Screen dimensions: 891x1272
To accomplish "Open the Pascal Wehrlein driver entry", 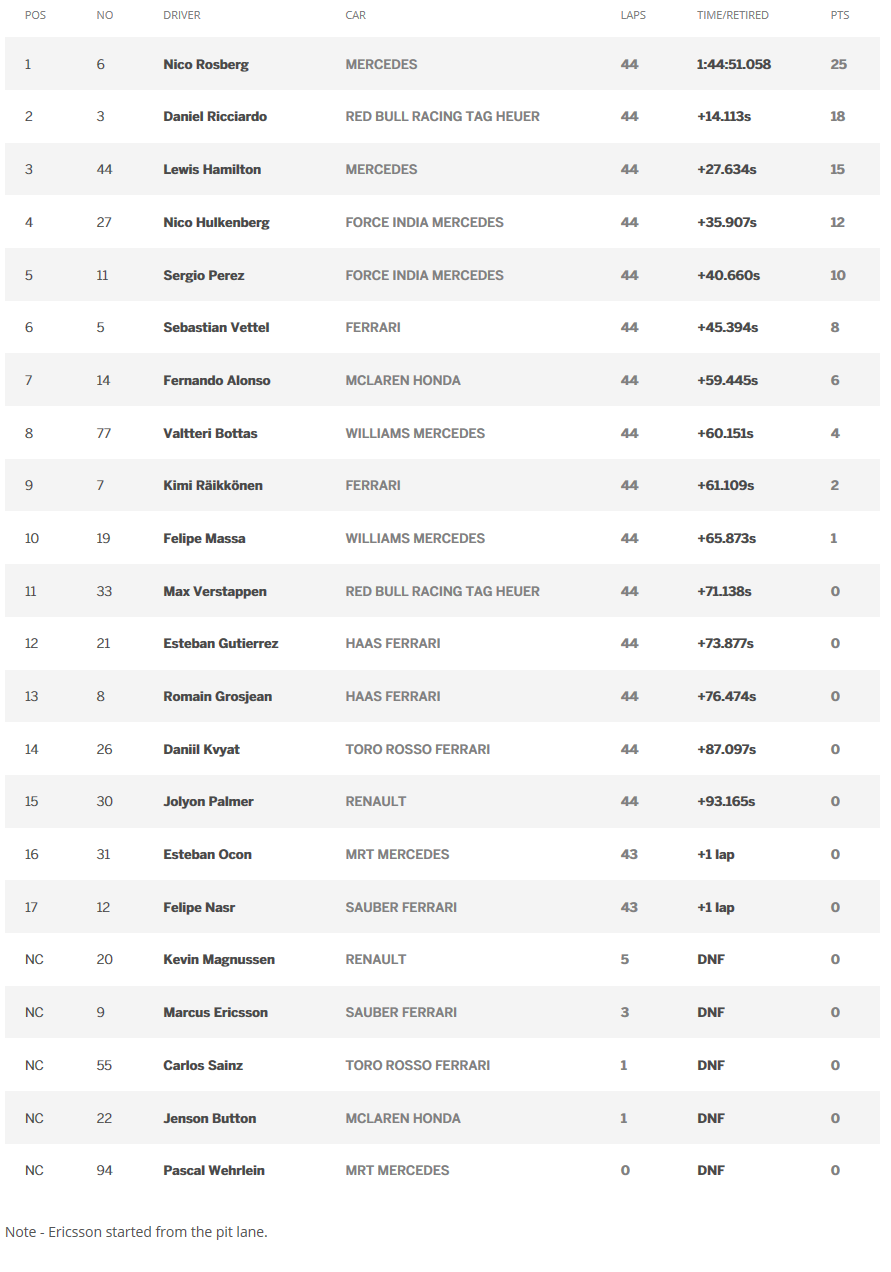I will 214,1170.
